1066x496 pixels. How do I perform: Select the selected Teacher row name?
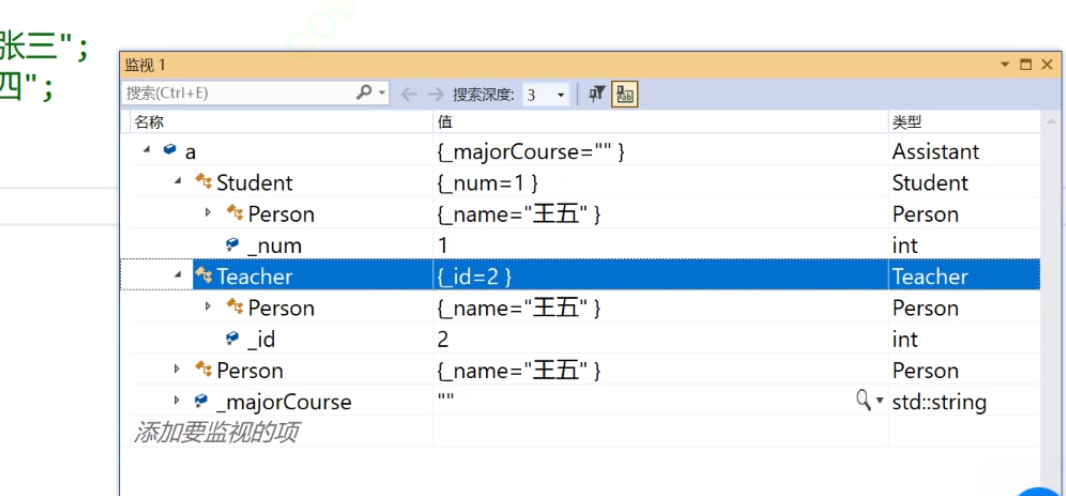pyautogui.click(x=255, y=277)
